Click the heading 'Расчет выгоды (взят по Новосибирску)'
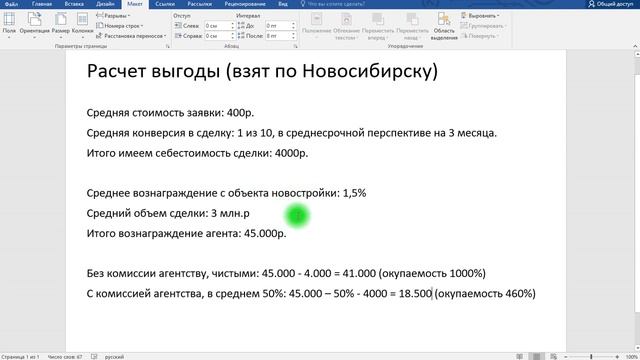The height and width of the screenshot is (360, 640). click(x=262, y=71)
